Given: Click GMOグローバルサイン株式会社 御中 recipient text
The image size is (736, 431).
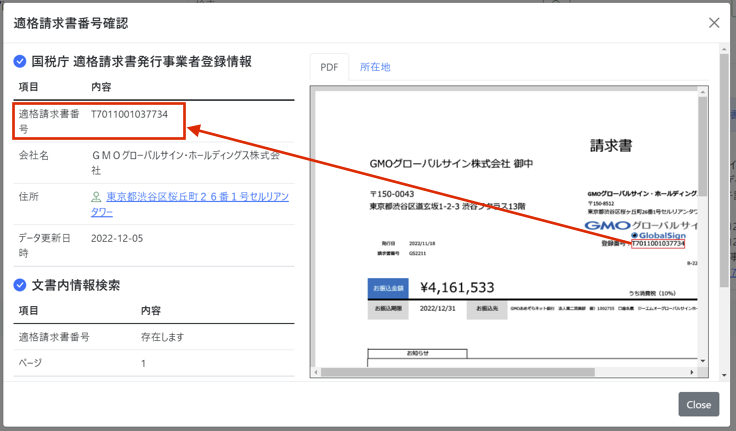Looking at the screenshot, I should (x=451, y=163).
